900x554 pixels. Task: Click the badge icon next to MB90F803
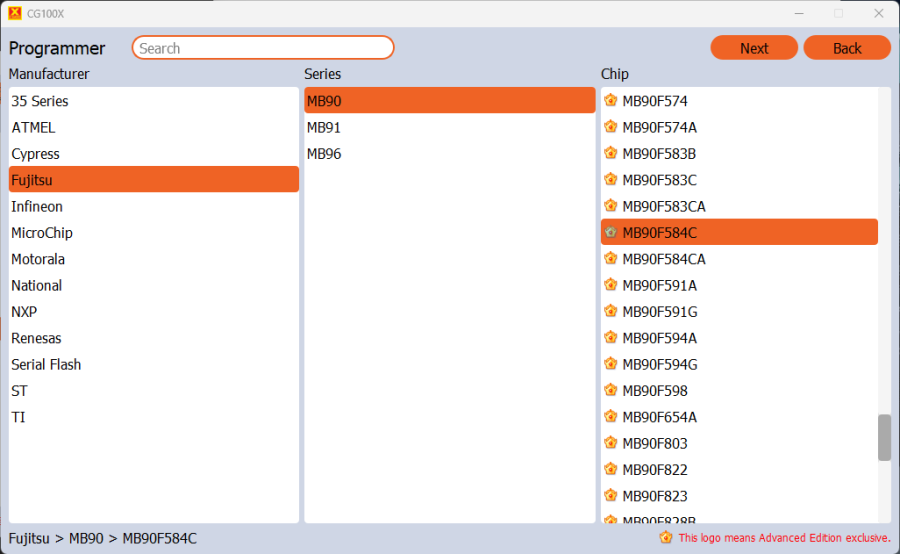[610, 443]
